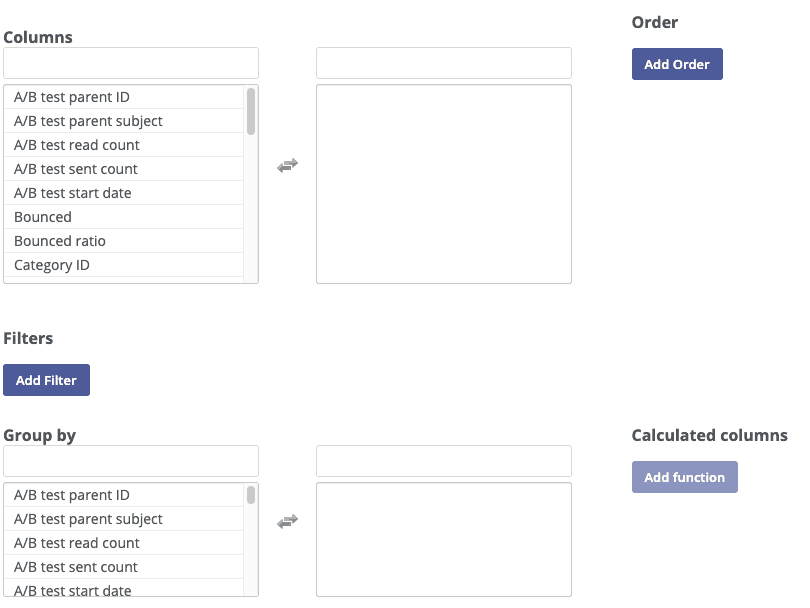Focus the Group by selected search field
The image size is (810, 608).
[444, 461]
